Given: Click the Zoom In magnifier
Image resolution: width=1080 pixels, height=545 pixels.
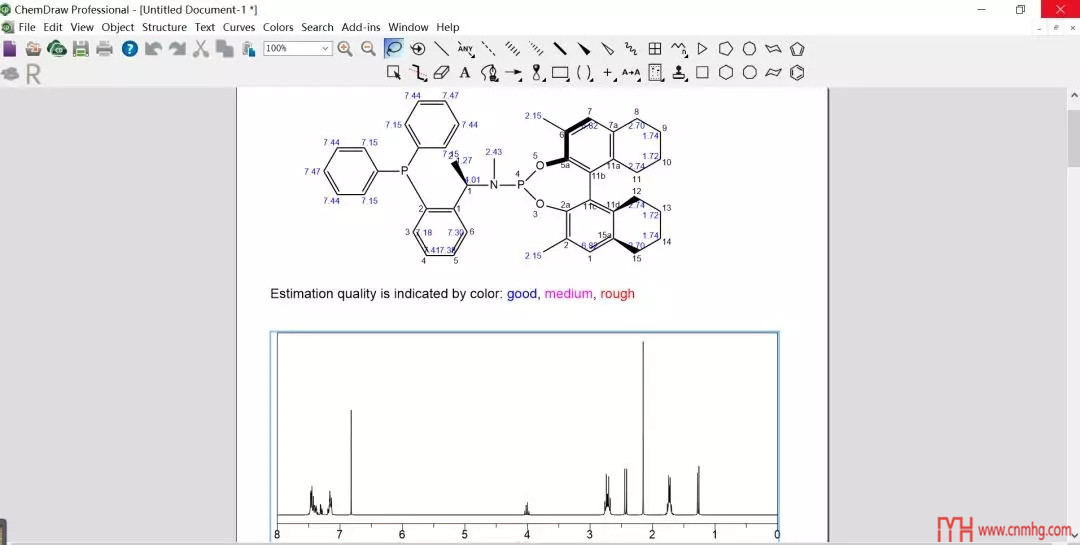Looking at the screenshot, I should point(344,49).
